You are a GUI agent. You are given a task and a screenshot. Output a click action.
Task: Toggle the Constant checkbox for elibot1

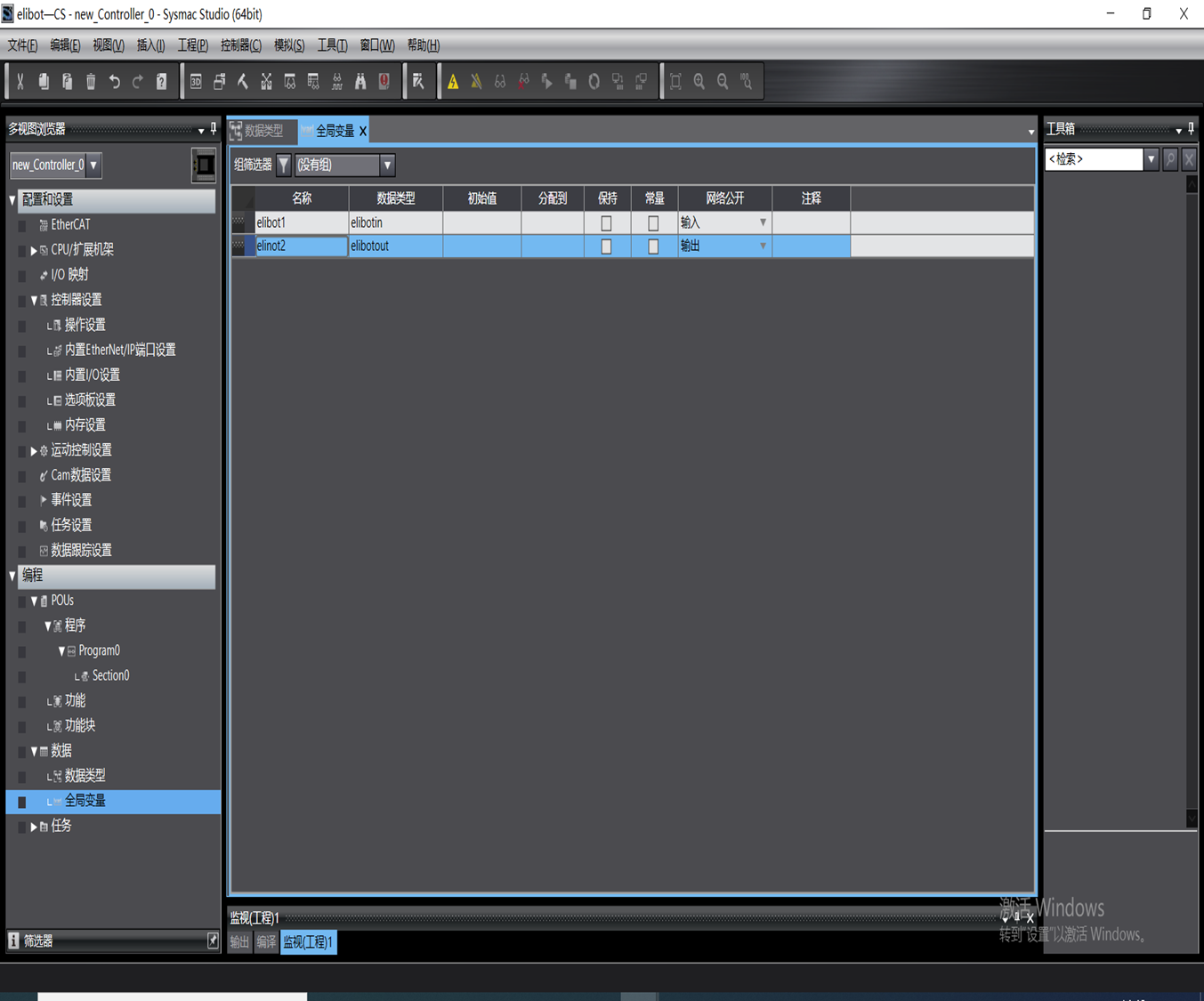[x=653, y=223]
